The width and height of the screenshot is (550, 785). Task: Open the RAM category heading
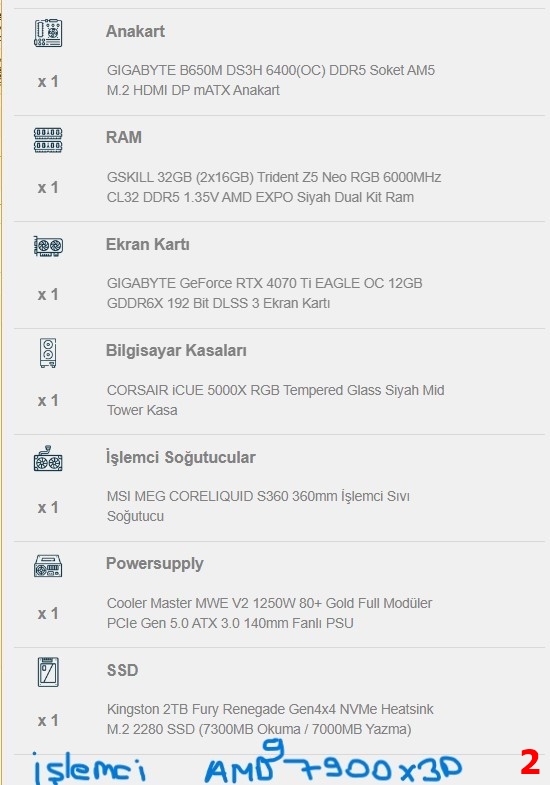click(x=124, y=137)
